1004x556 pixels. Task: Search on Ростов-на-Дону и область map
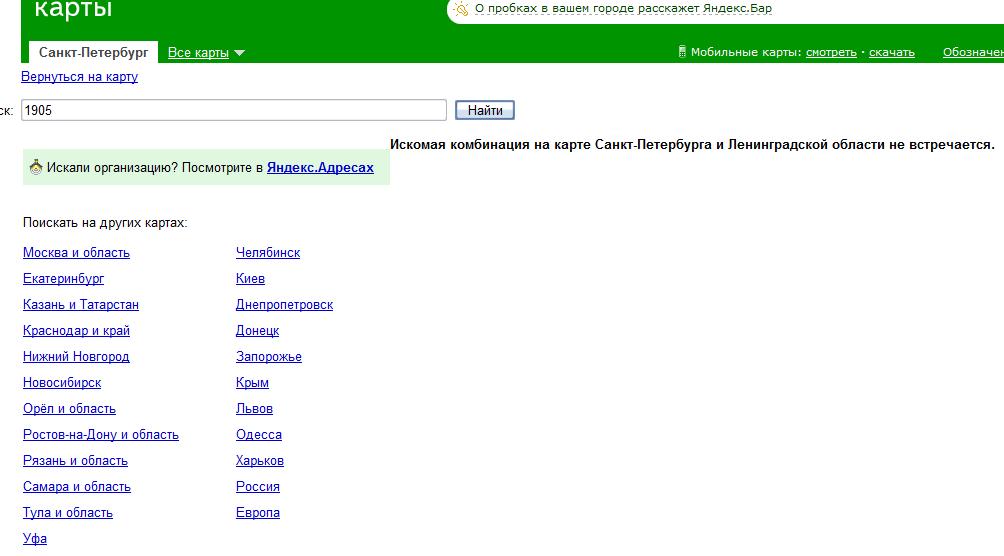(101, 435)
